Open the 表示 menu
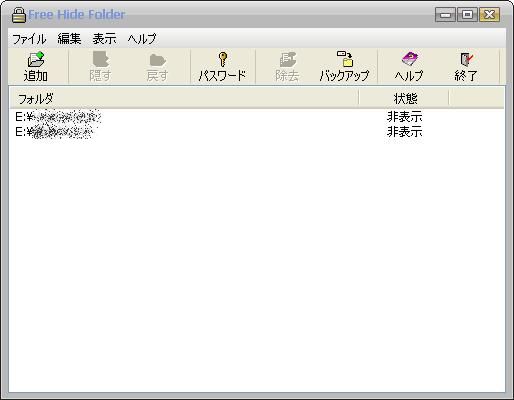The image size is (514, 400). coord(104,39)
